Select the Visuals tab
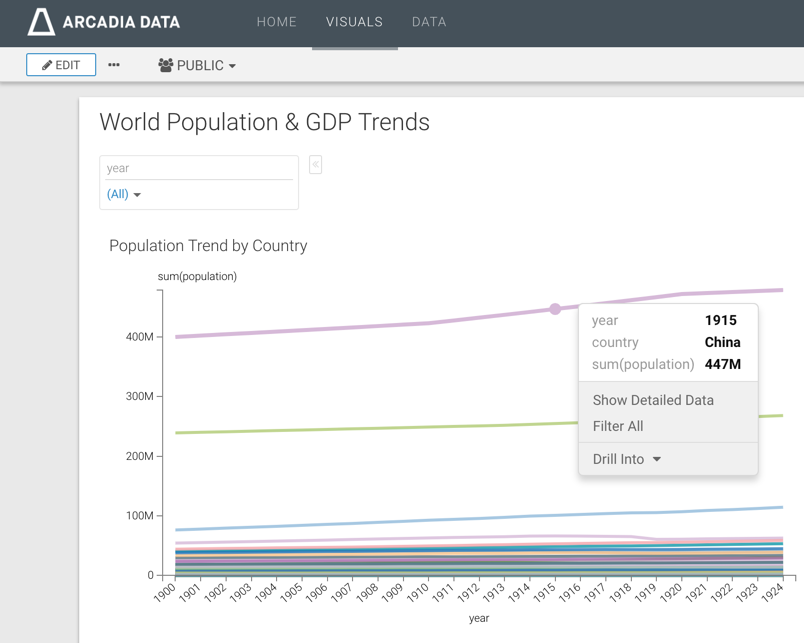The image size is (804, 643). (354, 22)
